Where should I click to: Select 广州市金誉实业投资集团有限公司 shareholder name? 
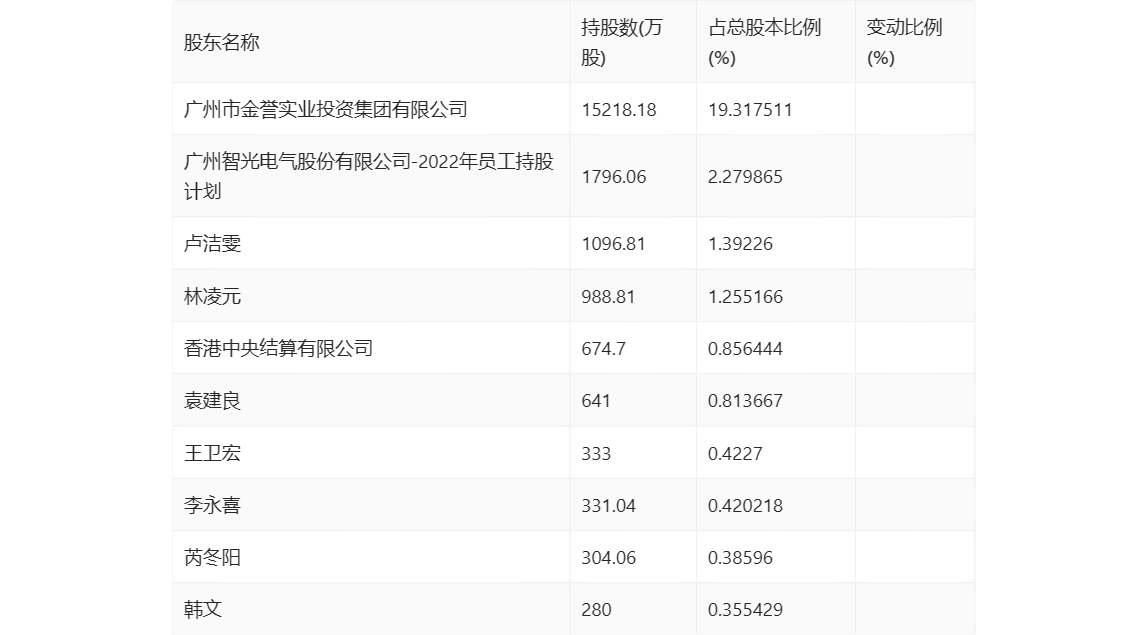(326, 110)
